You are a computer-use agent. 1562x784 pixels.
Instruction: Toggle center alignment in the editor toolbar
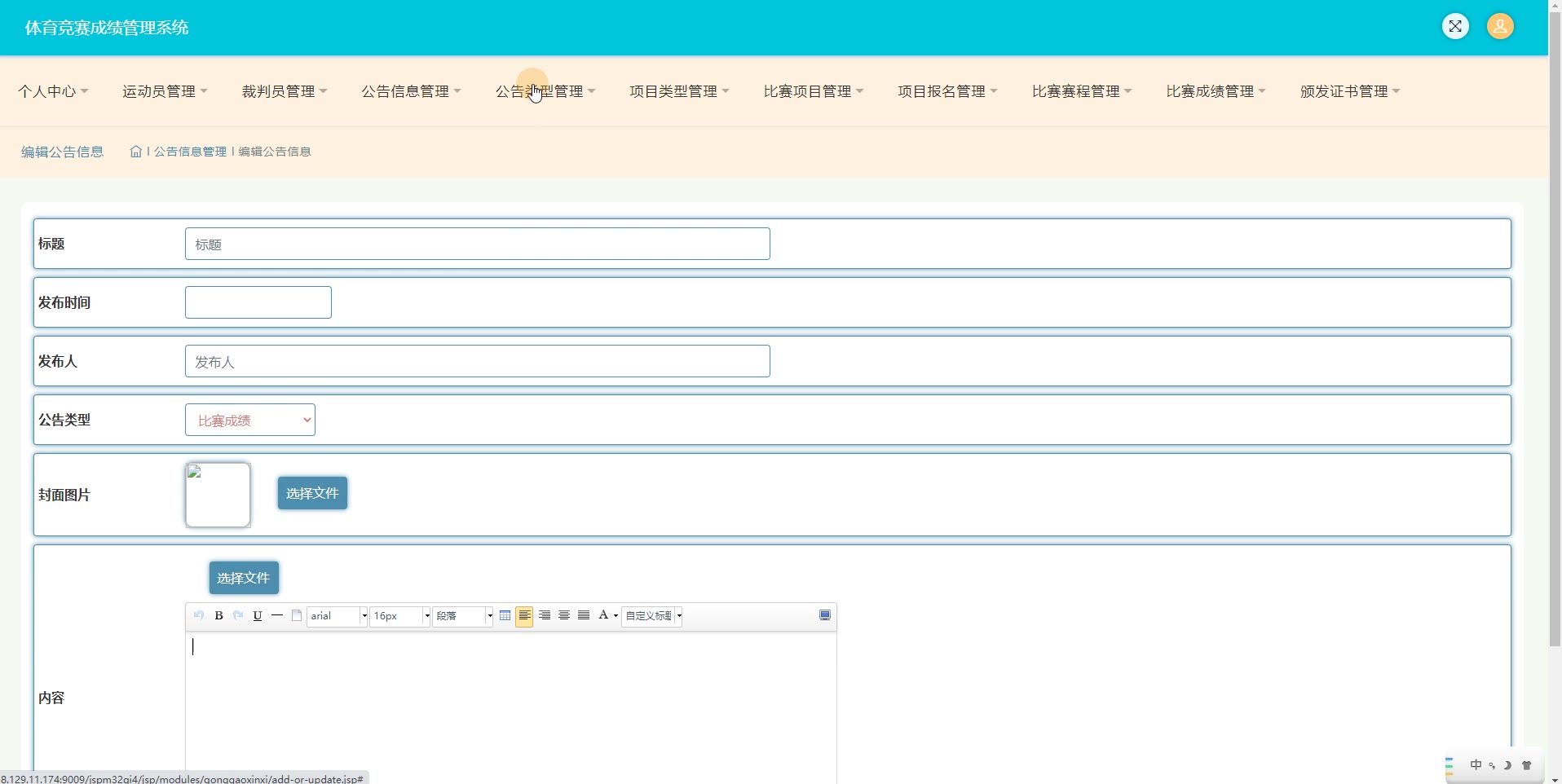564,615
